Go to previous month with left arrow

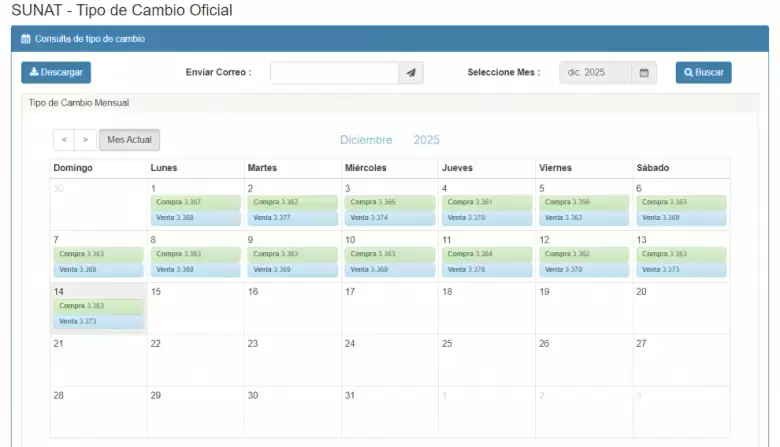click(64, 141)
